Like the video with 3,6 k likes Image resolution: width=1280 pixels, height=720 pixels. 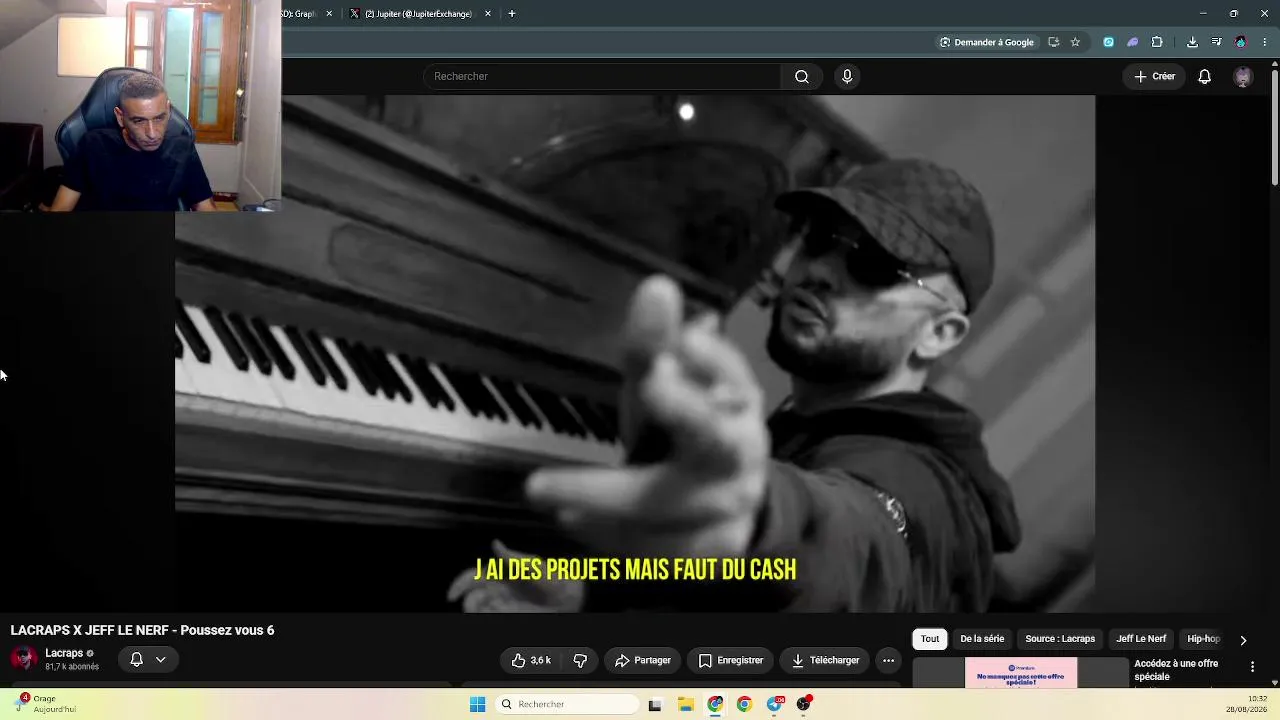click(531, 660)
